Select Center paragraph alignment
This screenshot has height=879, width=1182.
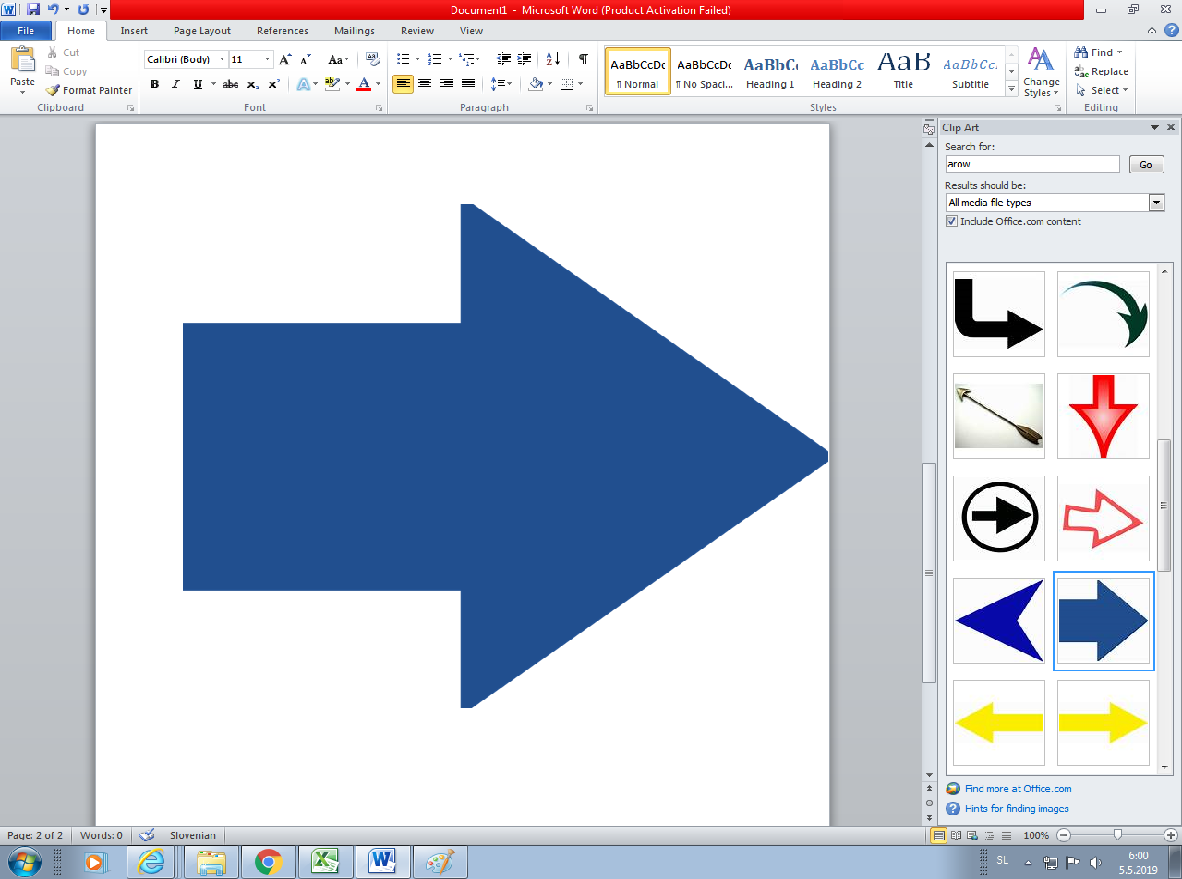tap(425, 84)
